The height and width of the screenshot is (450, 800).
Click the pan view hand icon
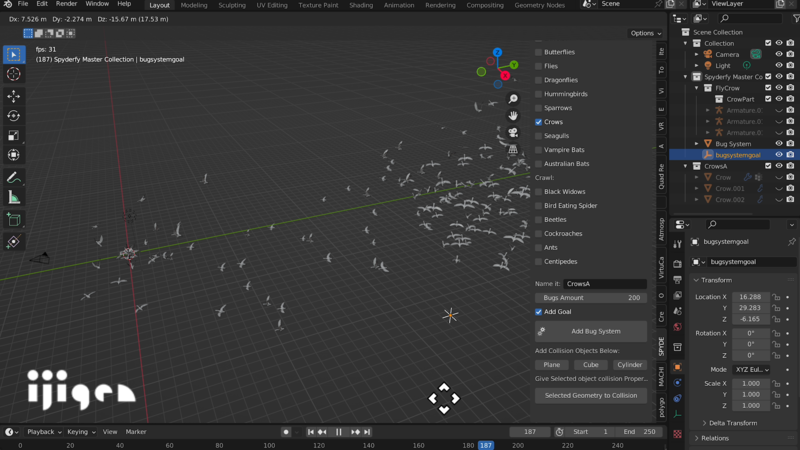[513, 116]
